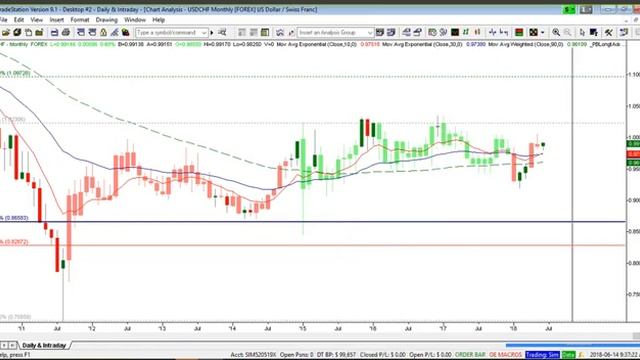Click the black chart window icon
The image size is (640, 360).
[x=455, y=32]
